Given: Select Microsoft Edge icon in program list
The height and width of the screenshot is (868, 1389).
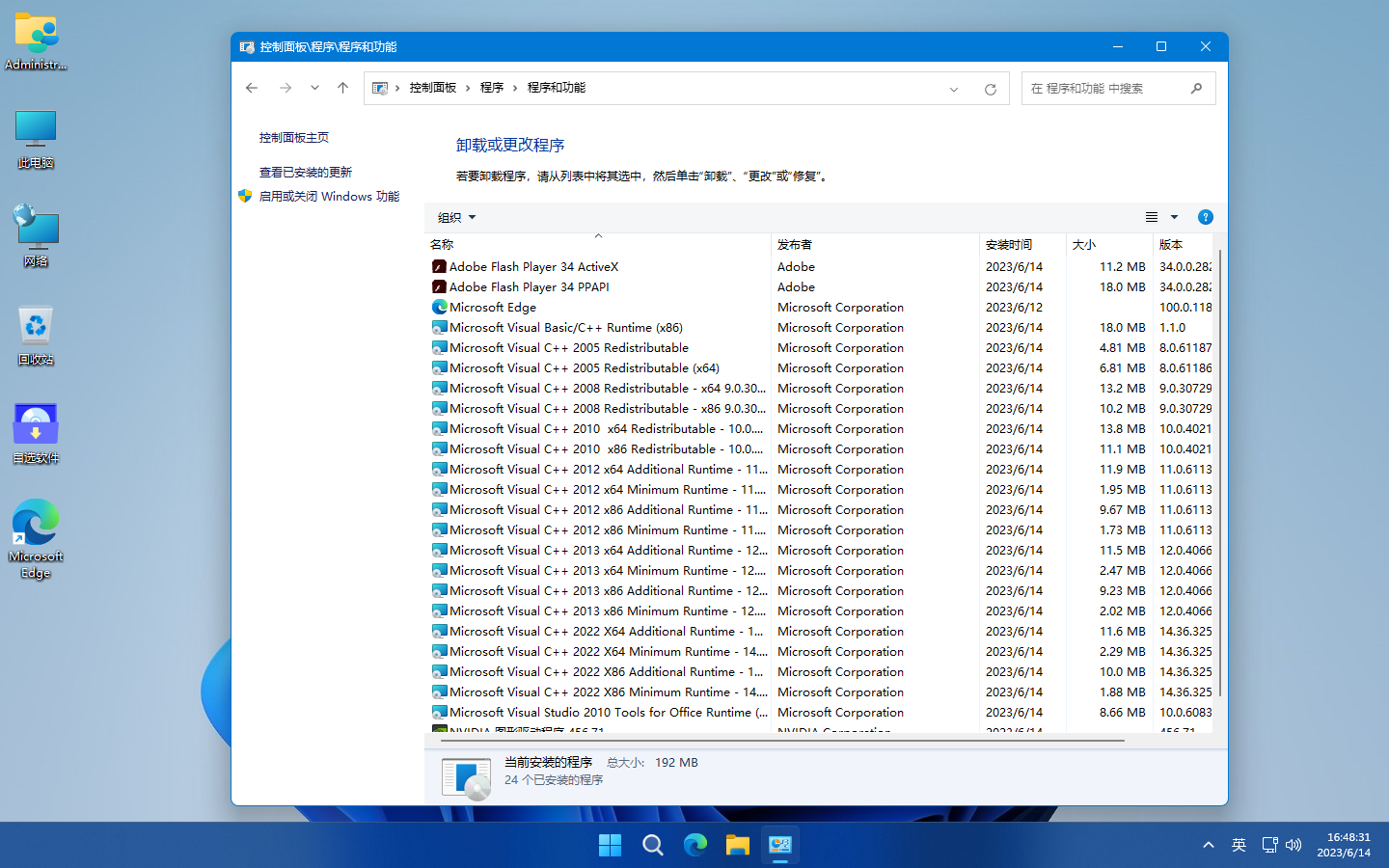Looking at the screenshot, I should (439, 308).
